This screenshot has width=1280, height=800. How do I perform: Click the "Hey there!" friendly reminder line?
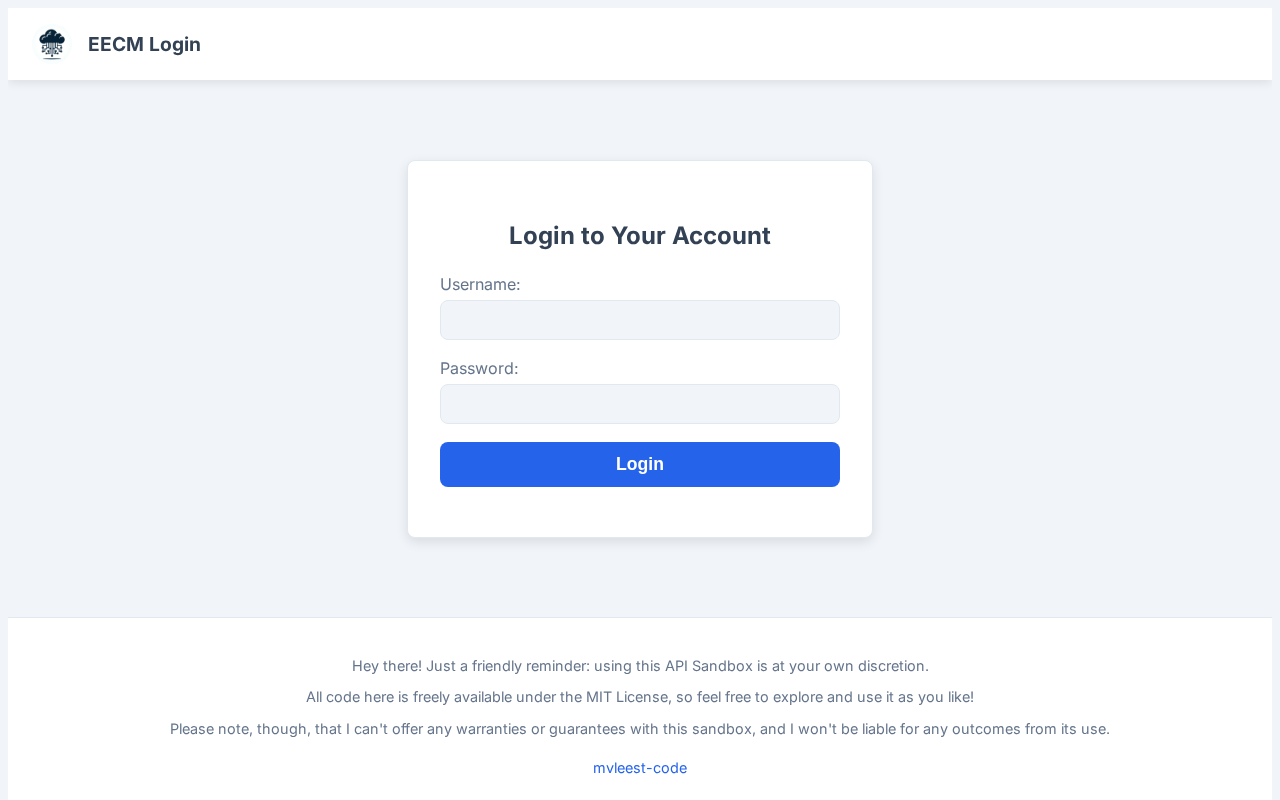tap(640, 666)
